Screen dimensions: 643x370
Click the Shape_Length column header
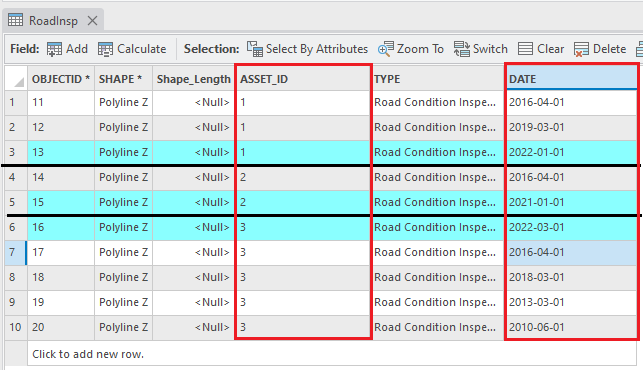click(193, 79)
